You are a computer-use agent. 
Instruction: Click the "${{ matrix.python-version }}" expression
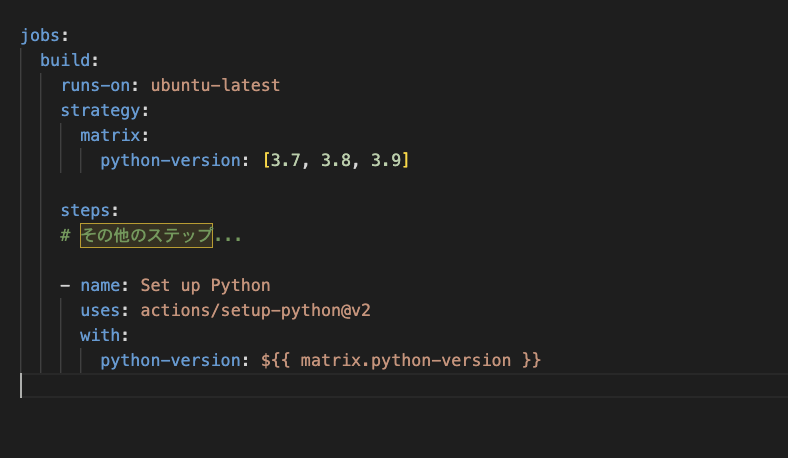point(400,360)
